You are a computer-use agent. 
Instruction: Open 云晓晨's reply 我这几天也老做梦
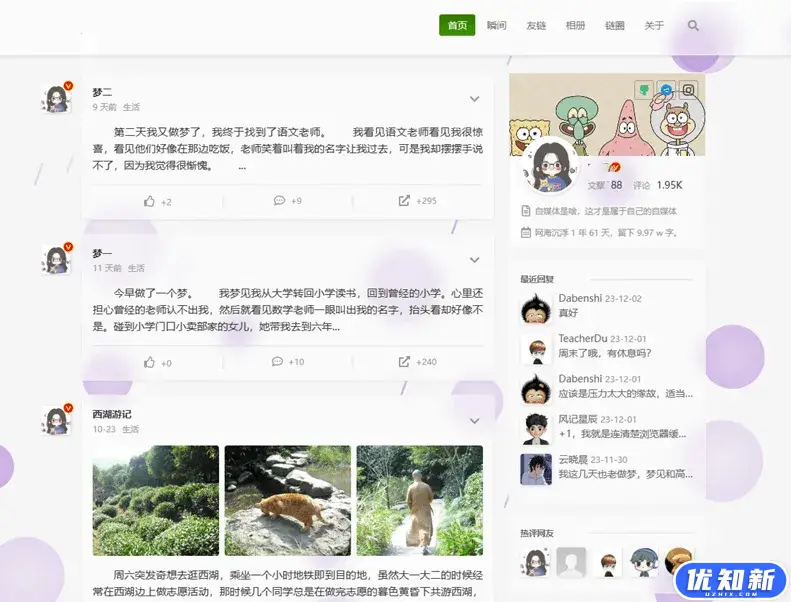626,474
